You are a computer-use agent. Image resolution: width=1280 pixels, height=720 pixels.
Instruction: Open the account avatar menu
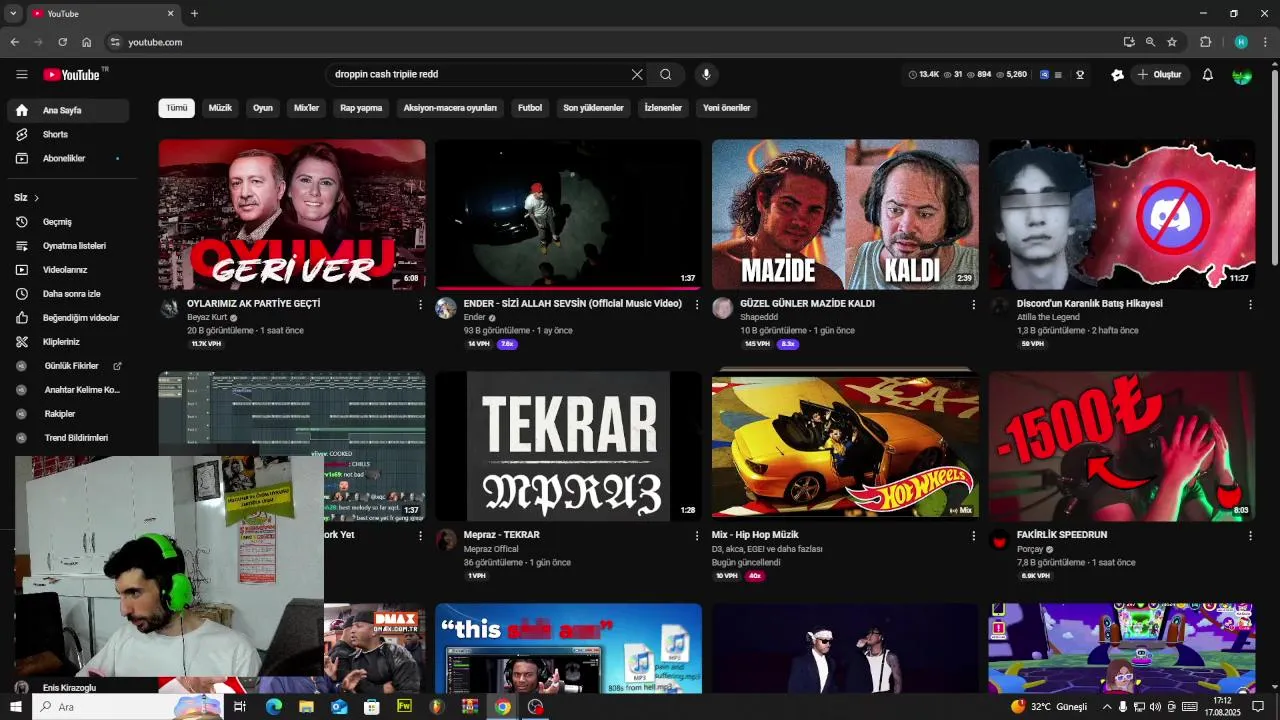(x=1242, y=75)
